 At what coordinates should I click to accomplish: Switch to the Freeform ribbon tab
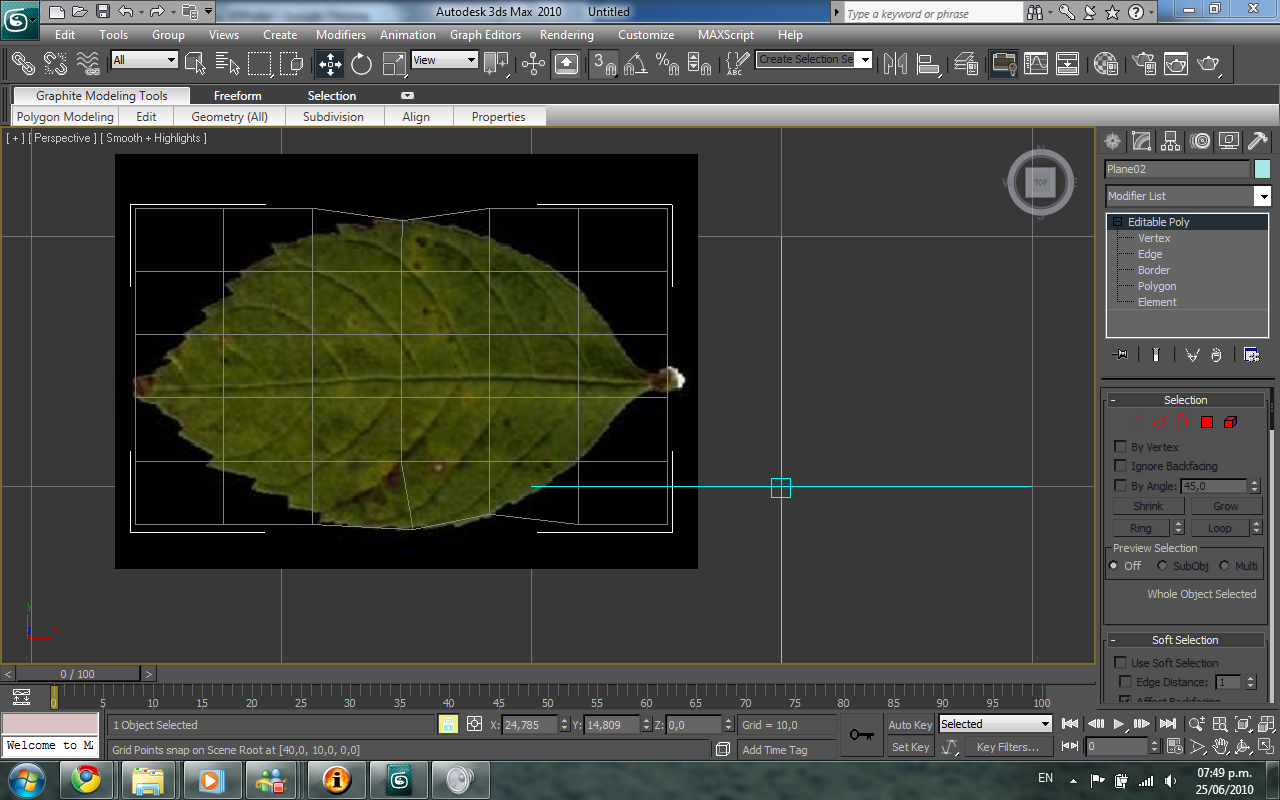pyautogui.click(x=237, y=96)
